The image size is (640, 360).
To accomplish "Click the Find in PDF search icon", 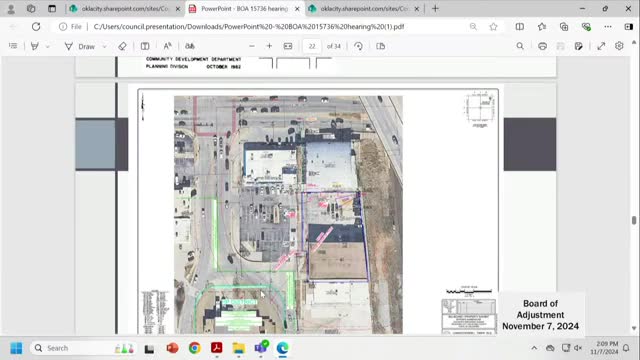I will (520, 46).
